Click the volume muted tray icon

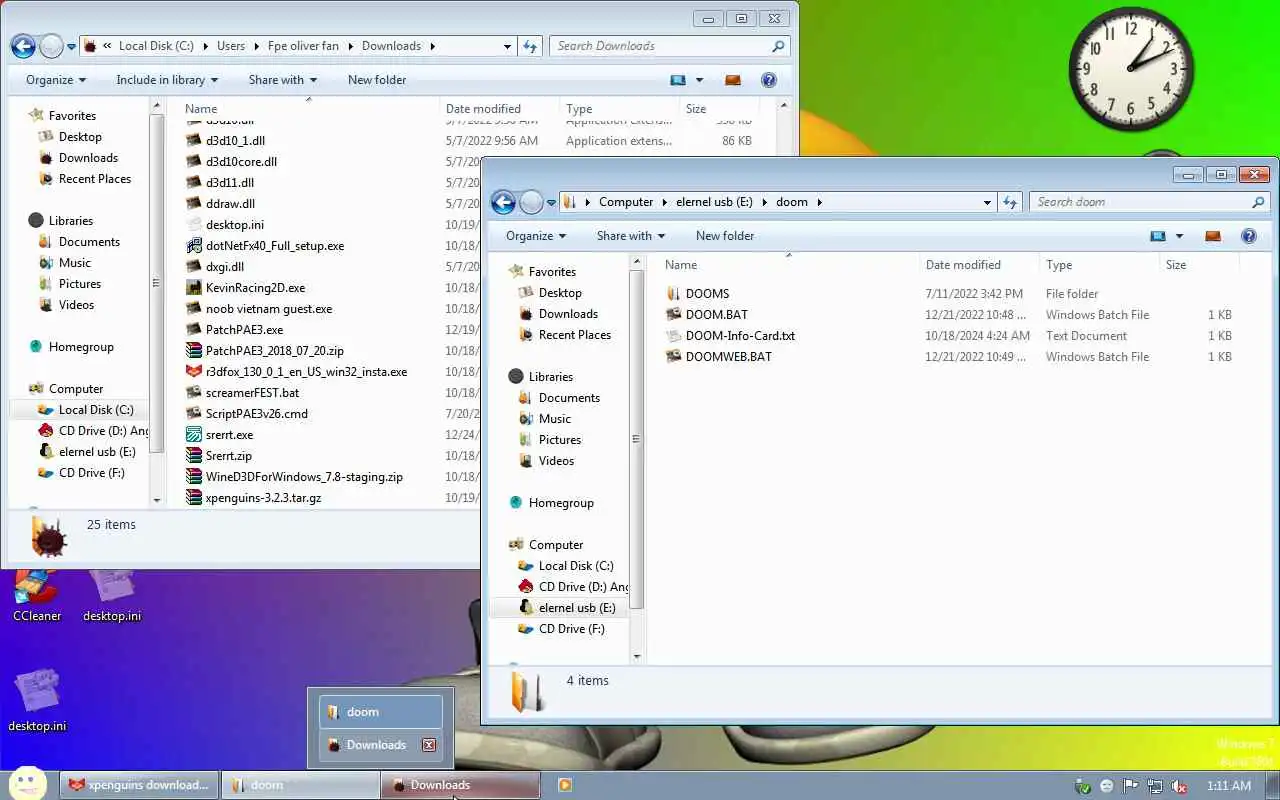pyautogui.click(x=1180, y=786)
